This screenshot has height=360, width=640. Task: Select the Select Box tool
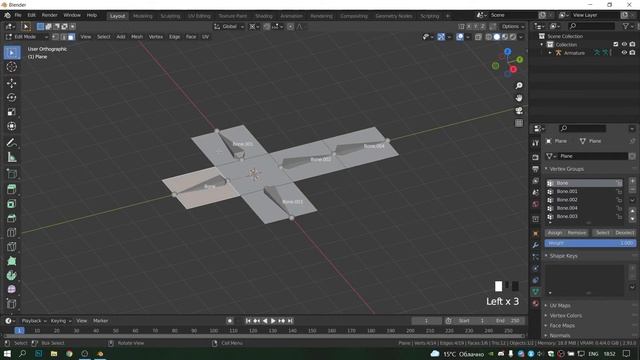click(x=11, y=53)
